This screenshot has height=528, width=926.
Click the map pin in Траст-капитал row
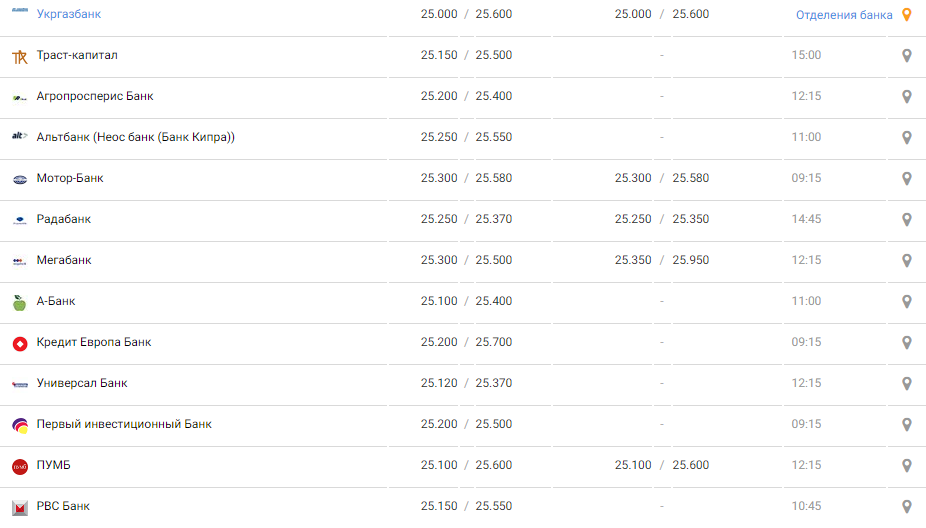click(907, 56)
